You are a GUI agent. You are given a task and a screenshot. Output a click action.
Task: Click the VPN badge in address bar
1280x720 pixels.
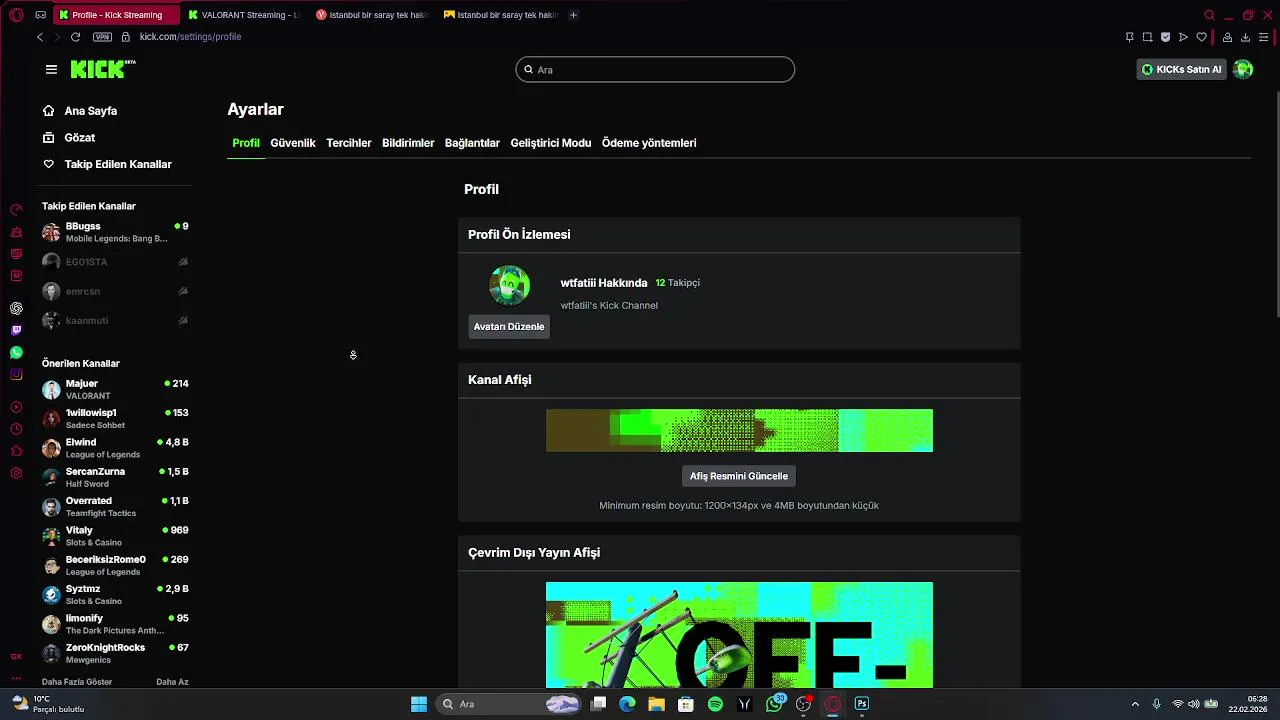pyautogui.click(x=102, y=37)
